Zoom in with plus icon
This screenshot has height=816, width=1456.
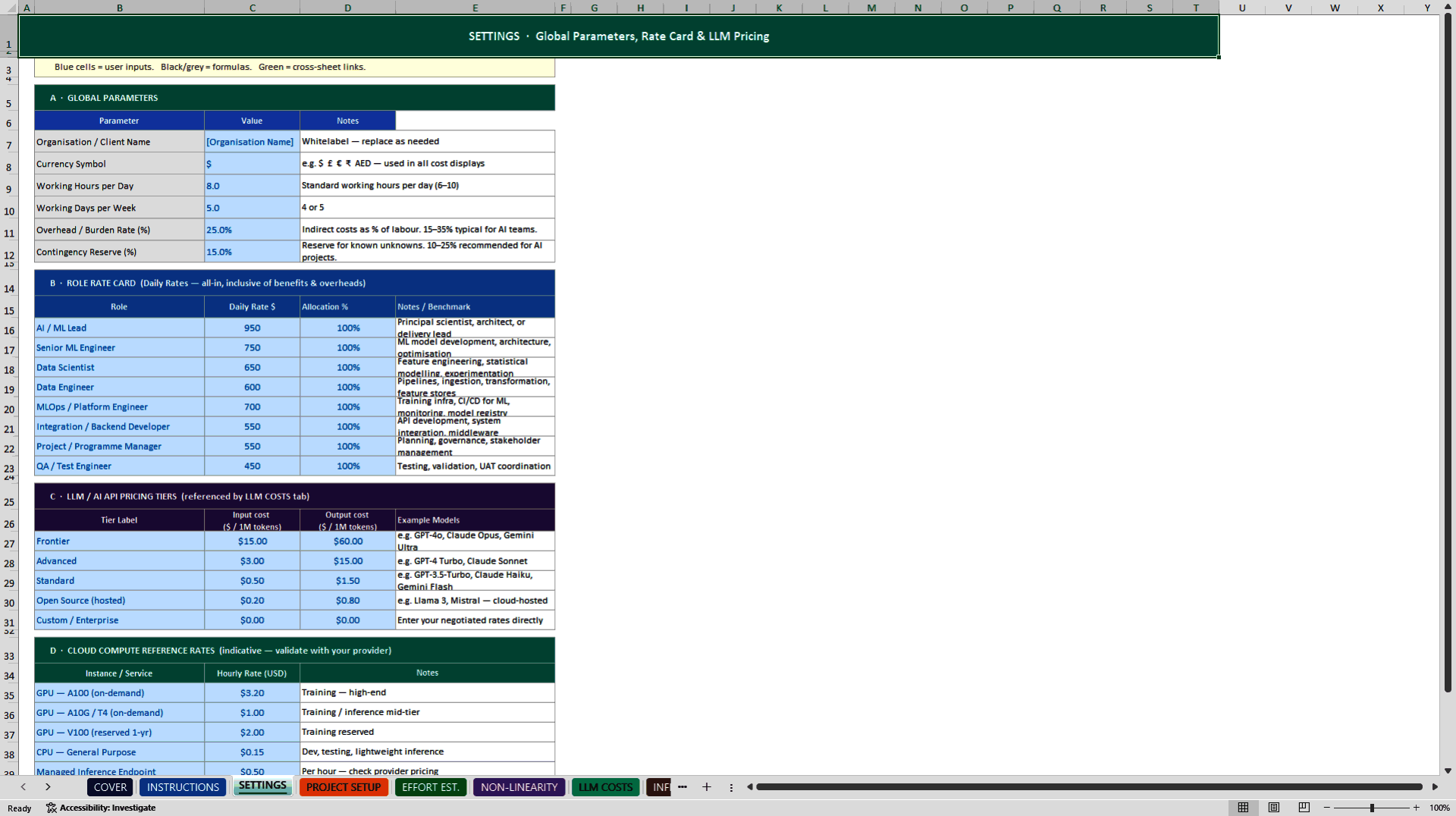[x=1416, y=808]
